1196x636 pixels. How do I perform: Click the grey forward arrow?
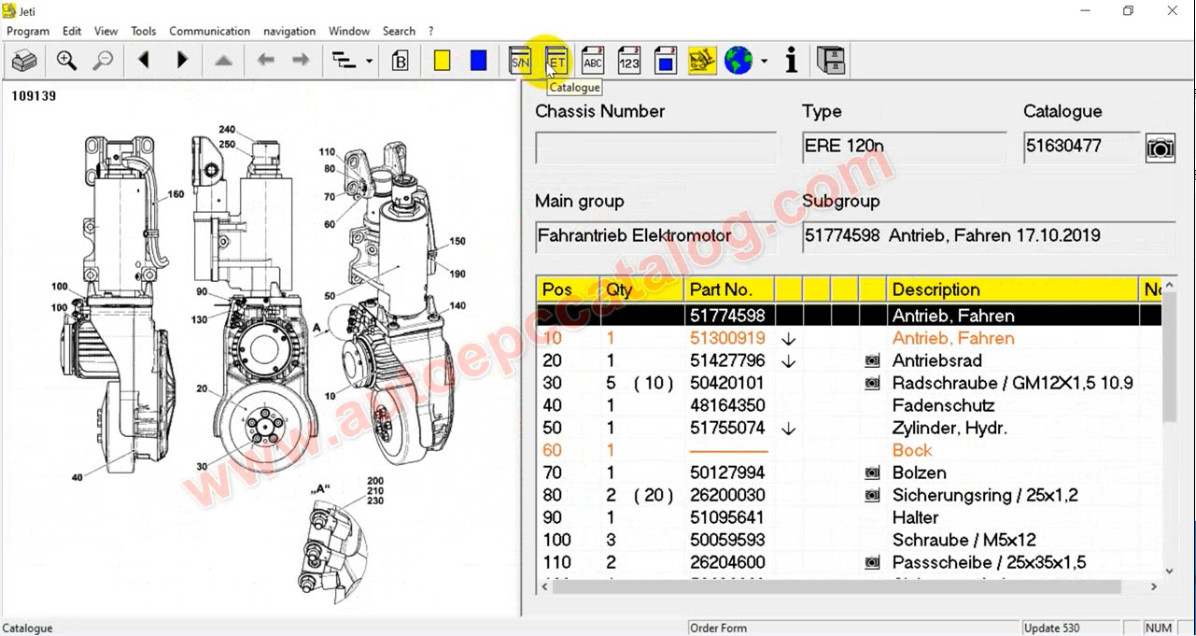(x=301, y=59)
